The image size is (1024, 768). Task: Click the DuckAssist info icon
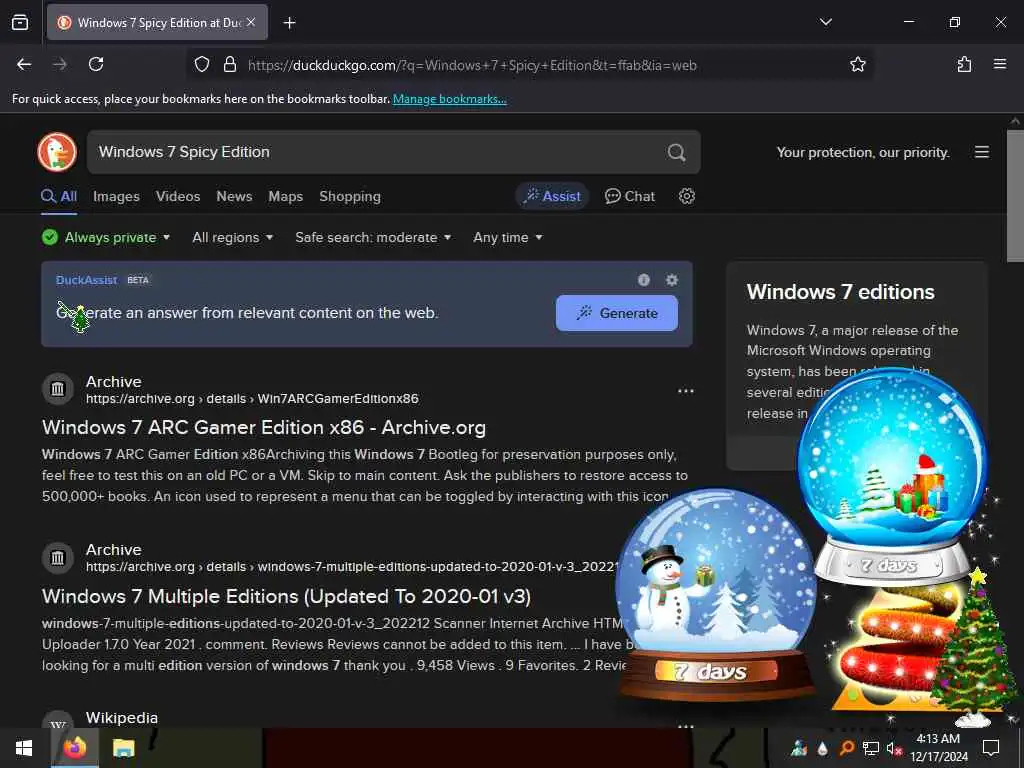coord(644,280)
